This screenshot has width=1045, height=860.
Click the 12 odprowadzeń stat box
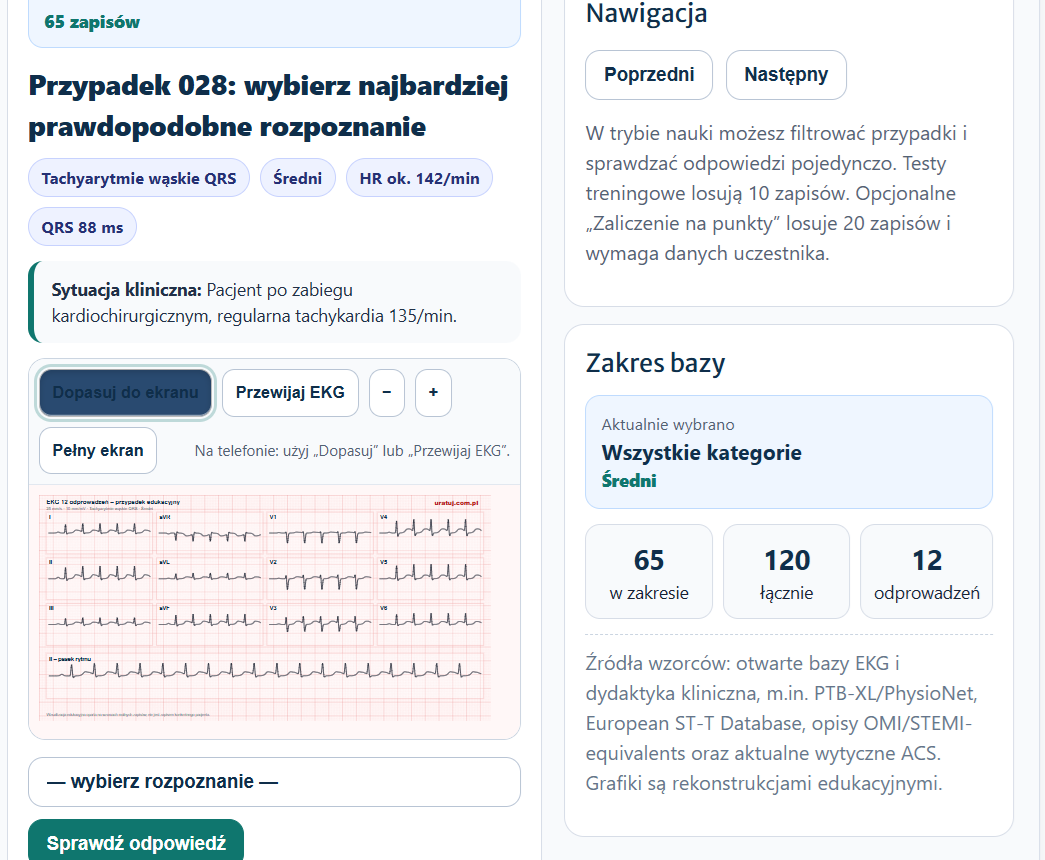click(926, 571)
